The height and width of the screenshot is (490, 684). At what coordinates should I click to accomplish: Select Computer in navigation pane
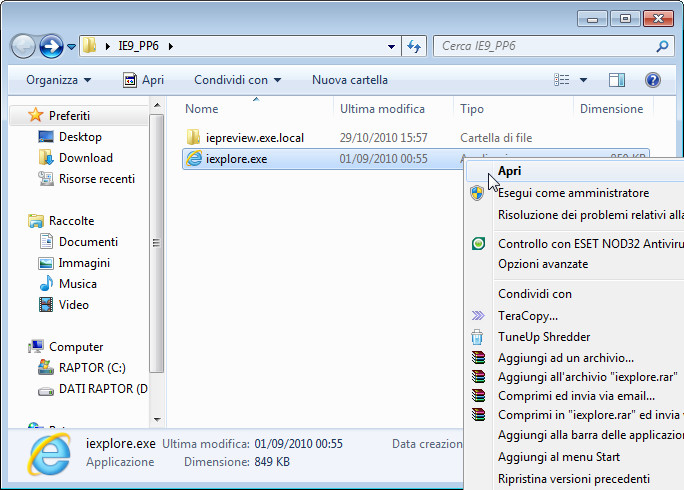click(76, 347)
